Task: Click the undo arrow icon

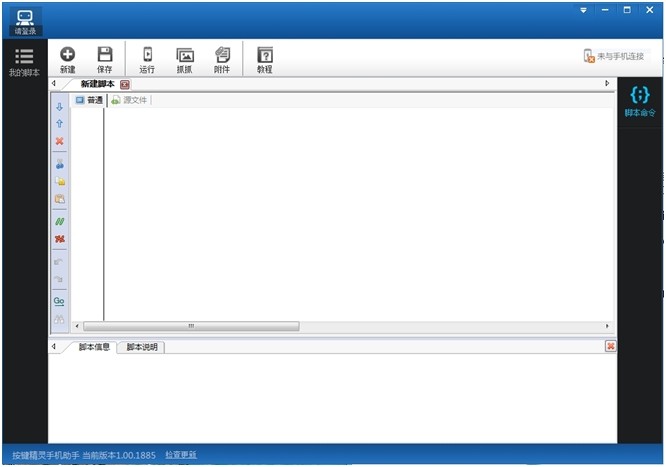Action: 59,262
